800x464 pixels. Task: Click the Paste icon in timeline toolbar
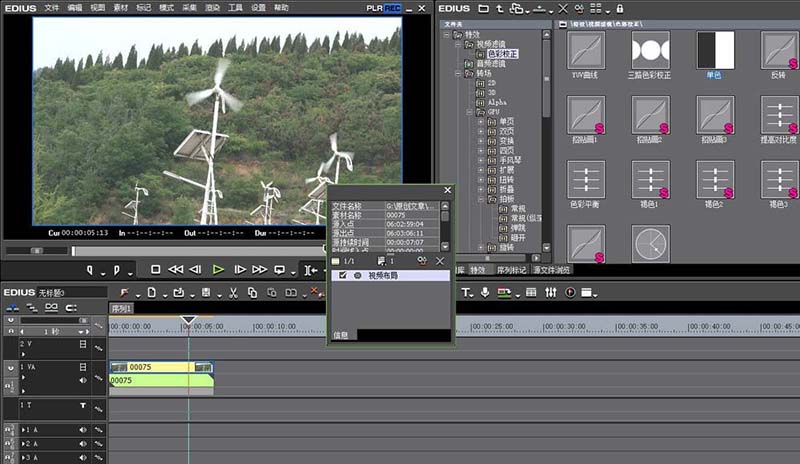(x=271, y=292)
